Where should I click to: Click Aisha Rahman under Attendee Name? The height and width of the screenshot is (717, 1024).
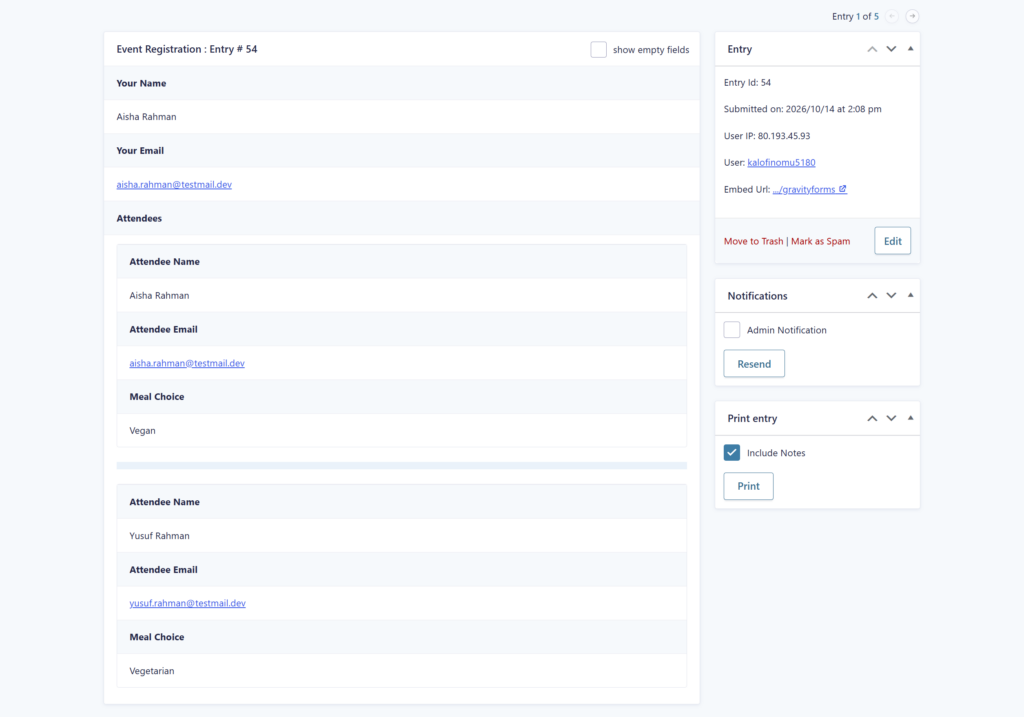pyautogui.click(x=159, y=296)
